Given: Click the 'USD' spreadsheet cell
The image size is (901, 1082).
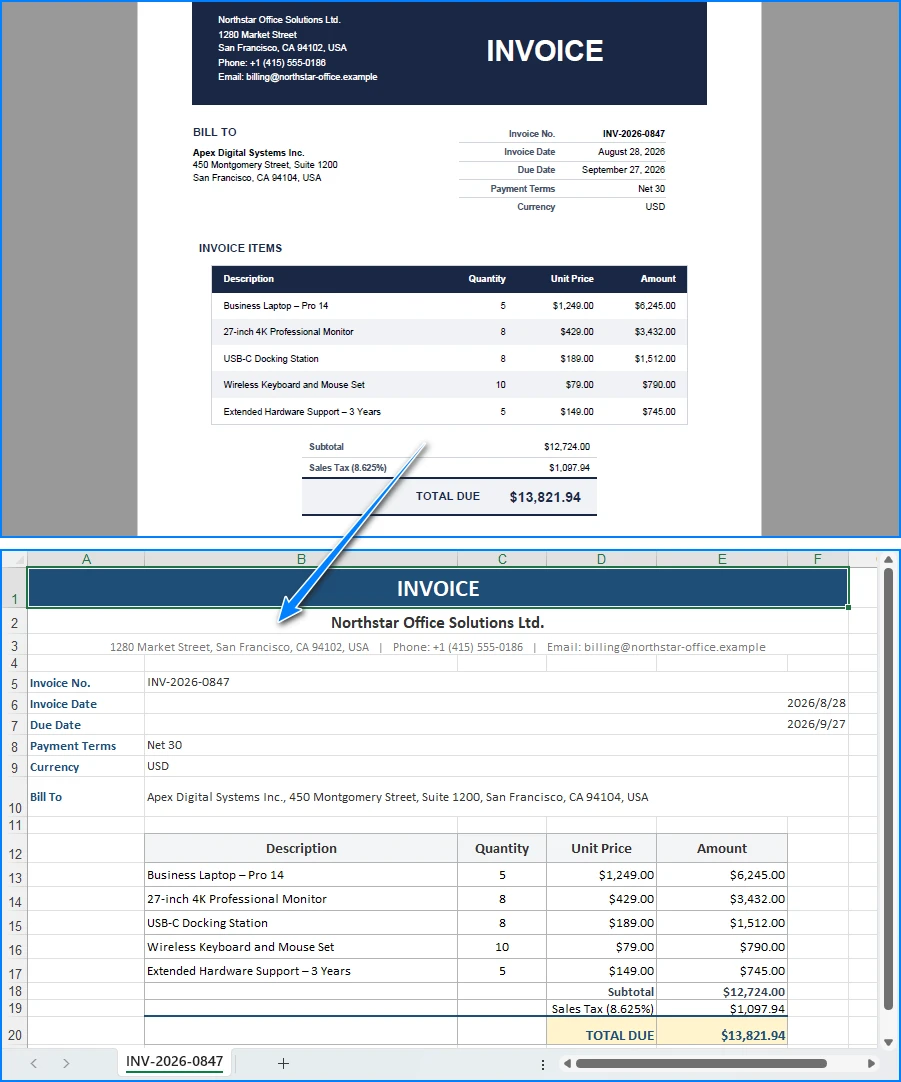Looking at the screenshot, I should pyautogui.click(x=496, y=766).
